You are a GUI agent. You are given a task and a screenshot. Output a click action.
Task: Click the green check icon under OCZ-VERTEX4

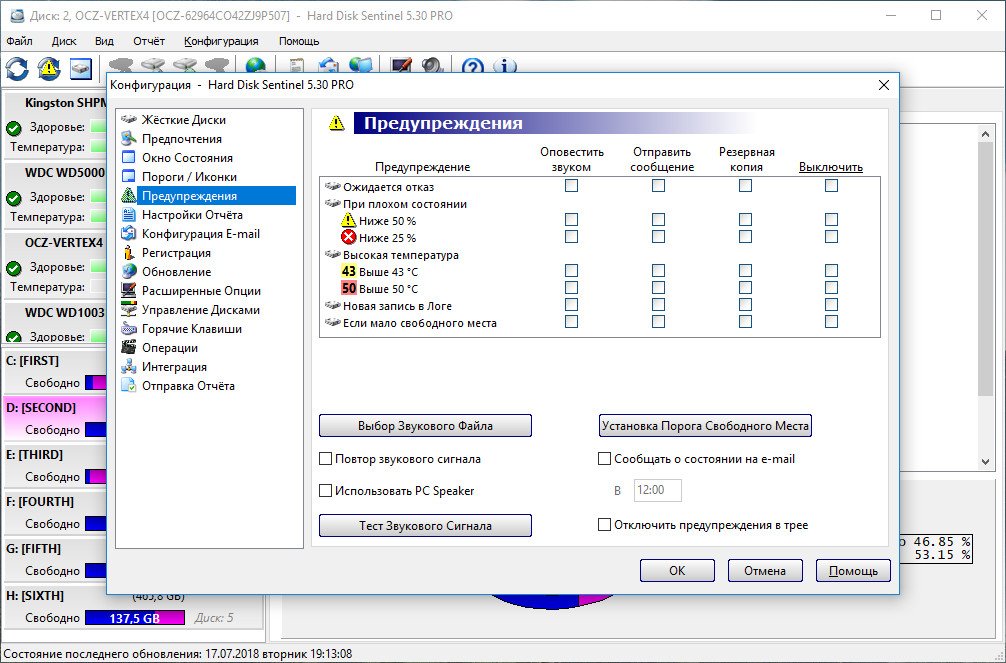[x=13, y=268]
